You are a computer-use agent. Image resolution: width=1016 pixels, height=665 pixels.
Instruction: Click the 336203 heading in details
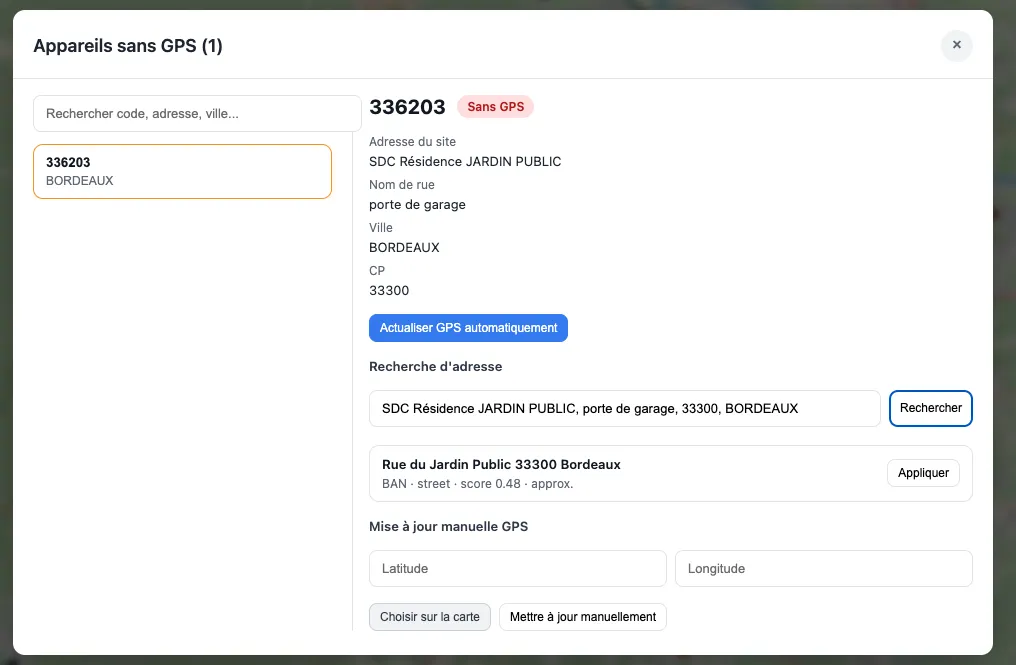tap(407, 108)
